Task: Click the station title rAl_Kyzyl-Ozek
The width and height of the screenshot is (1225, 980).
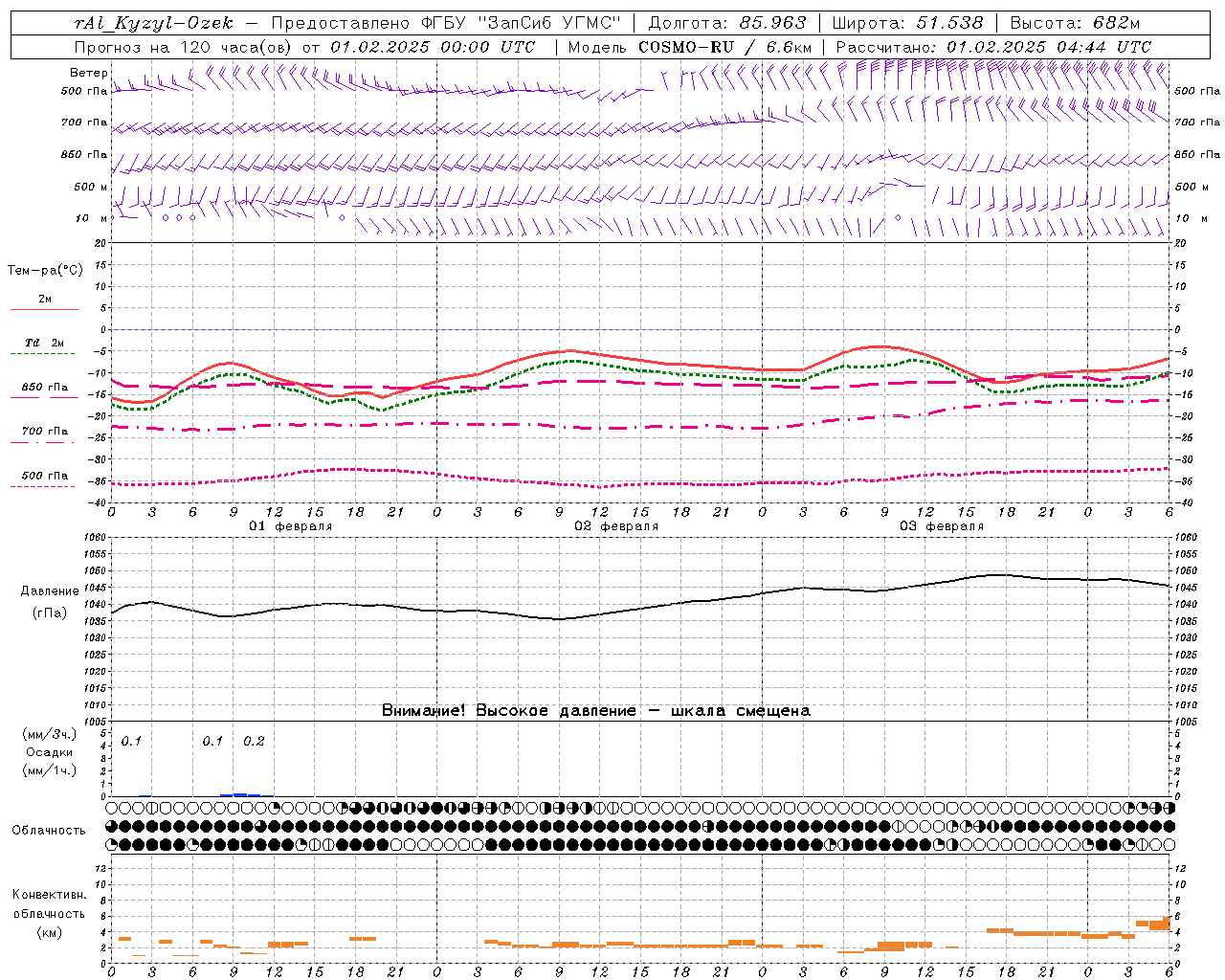Action: click(x=154, y=23)
